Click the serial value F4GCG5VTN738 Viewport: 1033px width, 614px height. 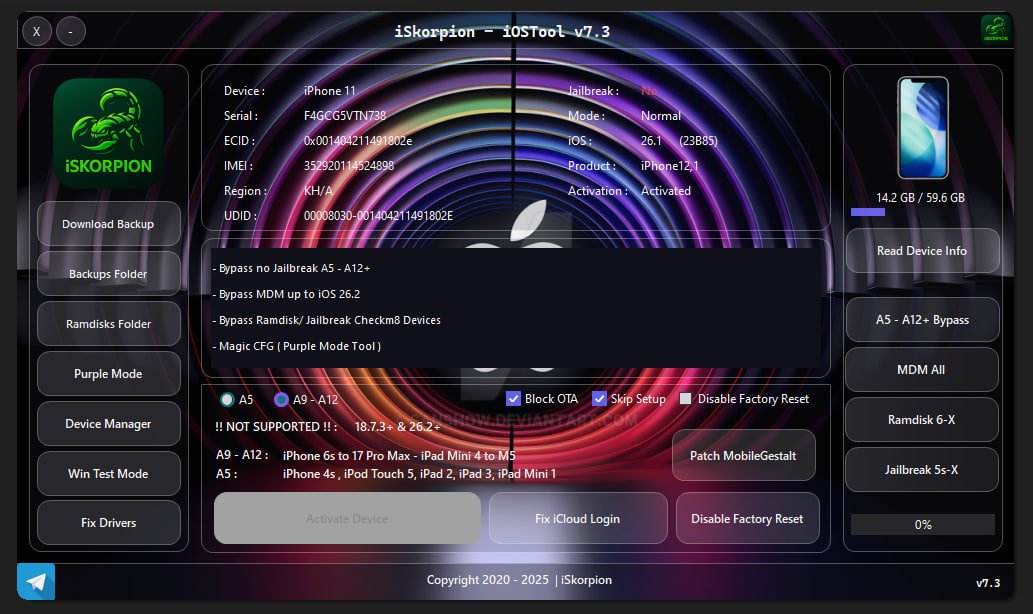tap(345, 116)
